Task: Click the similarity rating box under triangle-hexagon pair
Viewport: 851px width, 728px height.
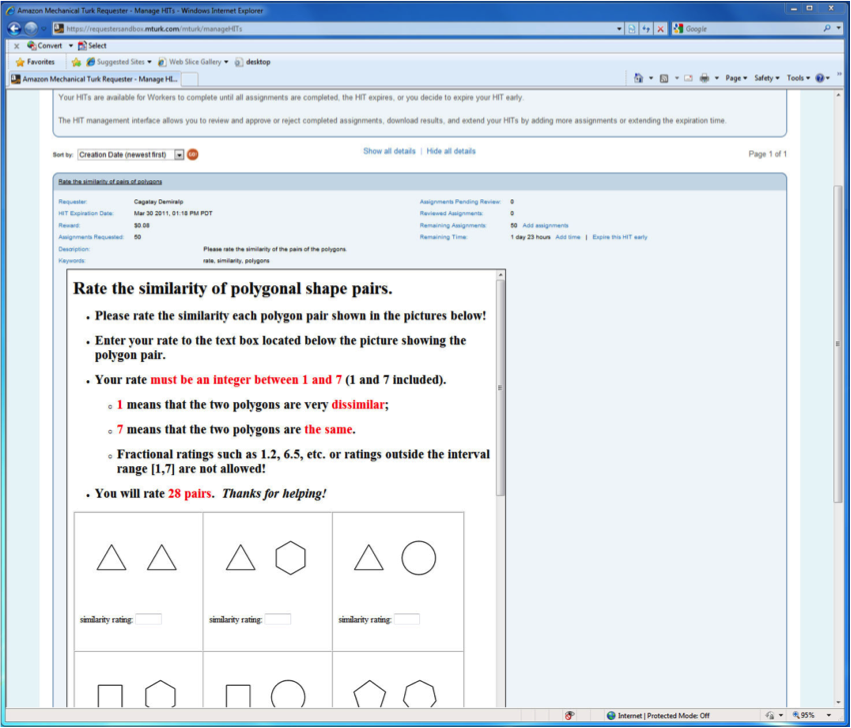Action: pyautogui.click(x=277, y=619)
